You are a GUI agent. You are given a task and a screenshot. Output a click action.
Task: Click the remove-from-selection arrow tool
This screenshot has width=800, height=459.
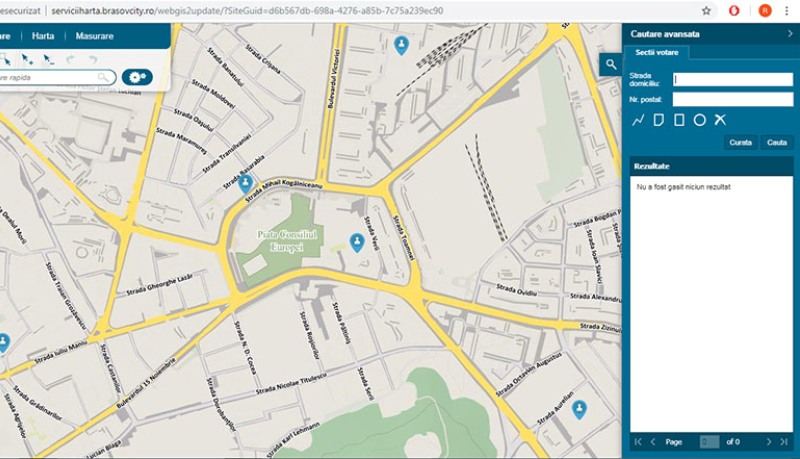(47, 60)
